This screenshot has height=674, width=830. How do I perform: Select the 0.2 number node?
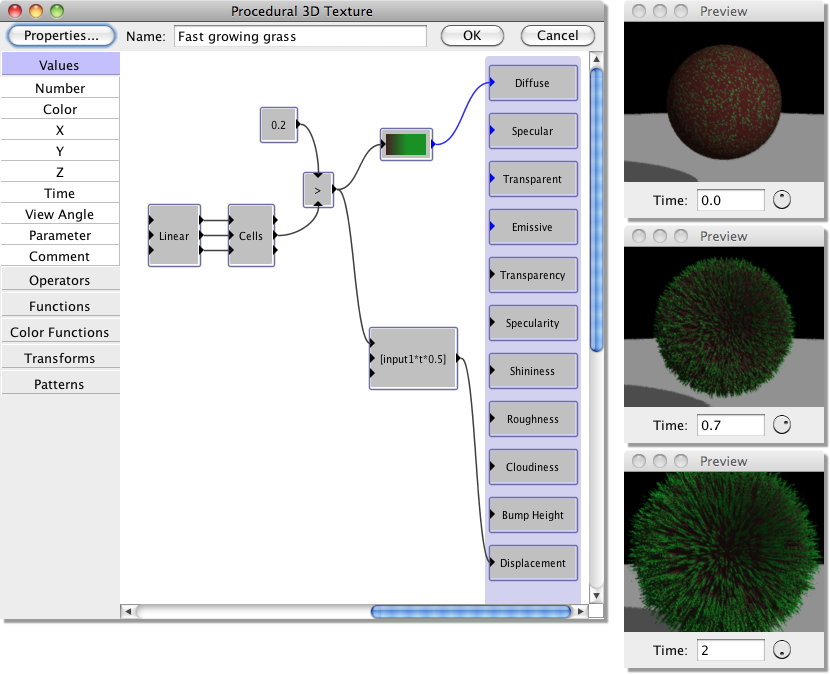(x=279, y=125)
